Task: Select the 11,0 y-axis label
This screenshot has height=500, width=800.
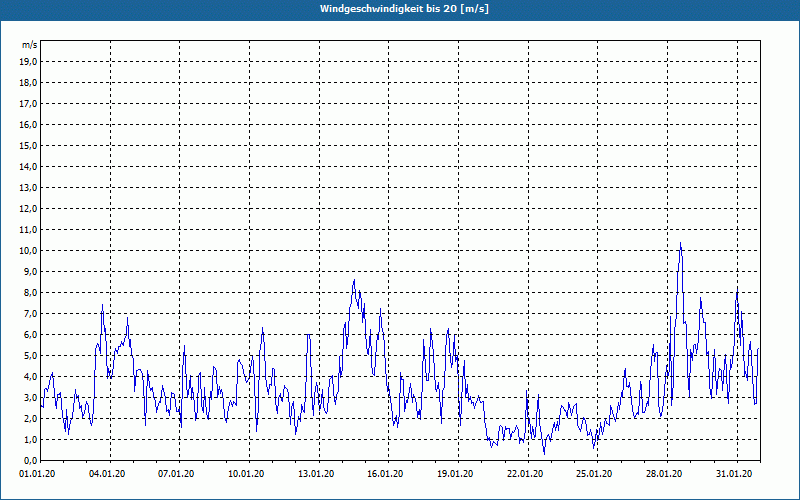Action: [x=28, y=230]
